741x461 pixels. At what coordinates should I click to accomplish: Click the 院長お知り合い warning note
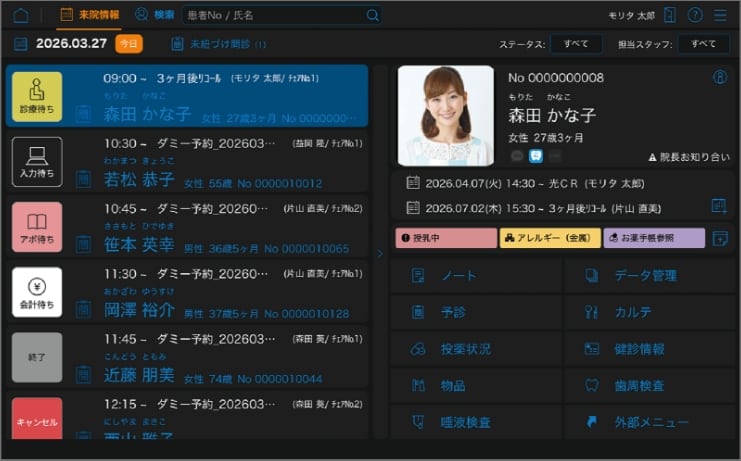coord(689,157)
